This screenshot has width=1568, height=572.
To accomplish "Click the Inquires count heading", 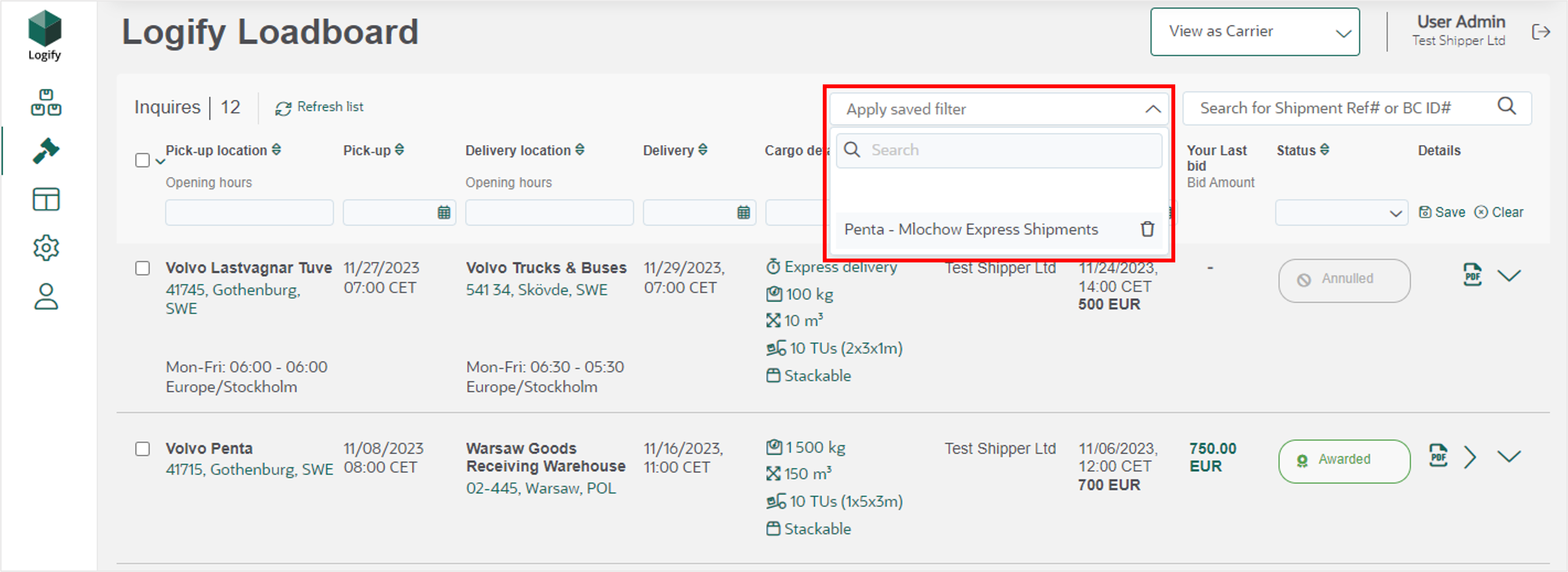I will (x=187, y=107).
